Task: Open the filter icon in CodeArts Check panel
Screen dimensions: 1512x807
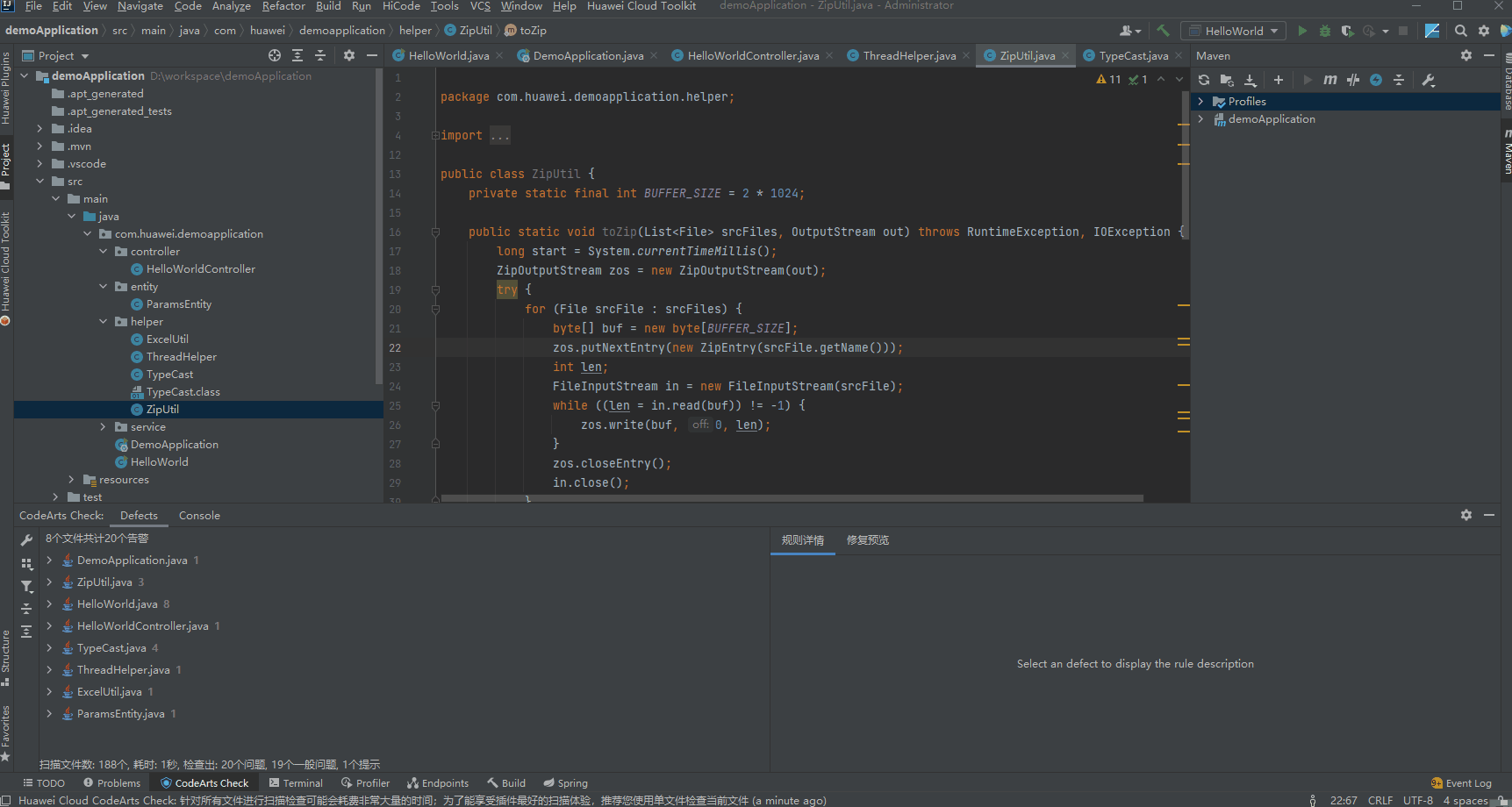Action: point(27,586)
